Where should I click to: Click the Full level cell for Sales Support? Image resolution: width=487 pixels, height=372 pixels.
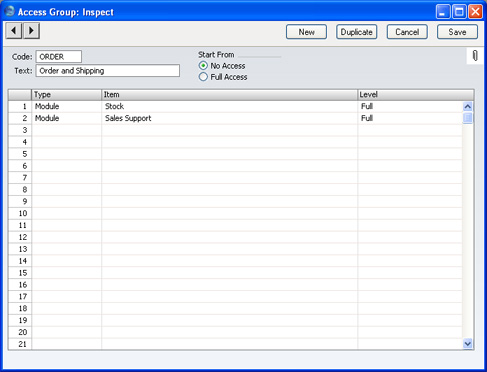point(410,118)
